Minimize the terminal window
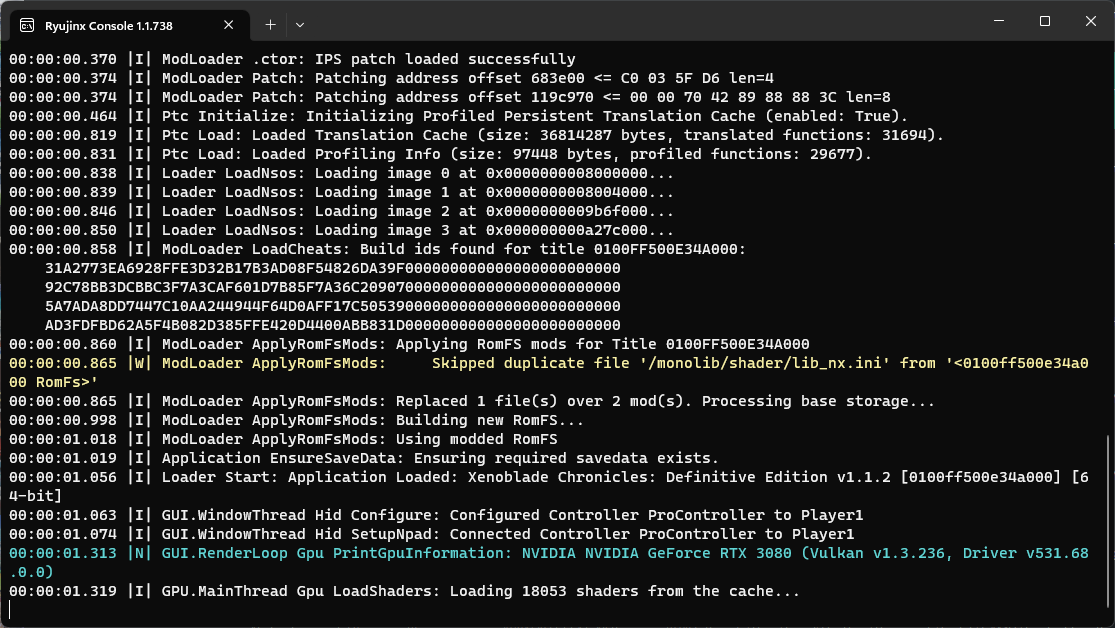Screen dimensions: 1115x628 [999, 21]
